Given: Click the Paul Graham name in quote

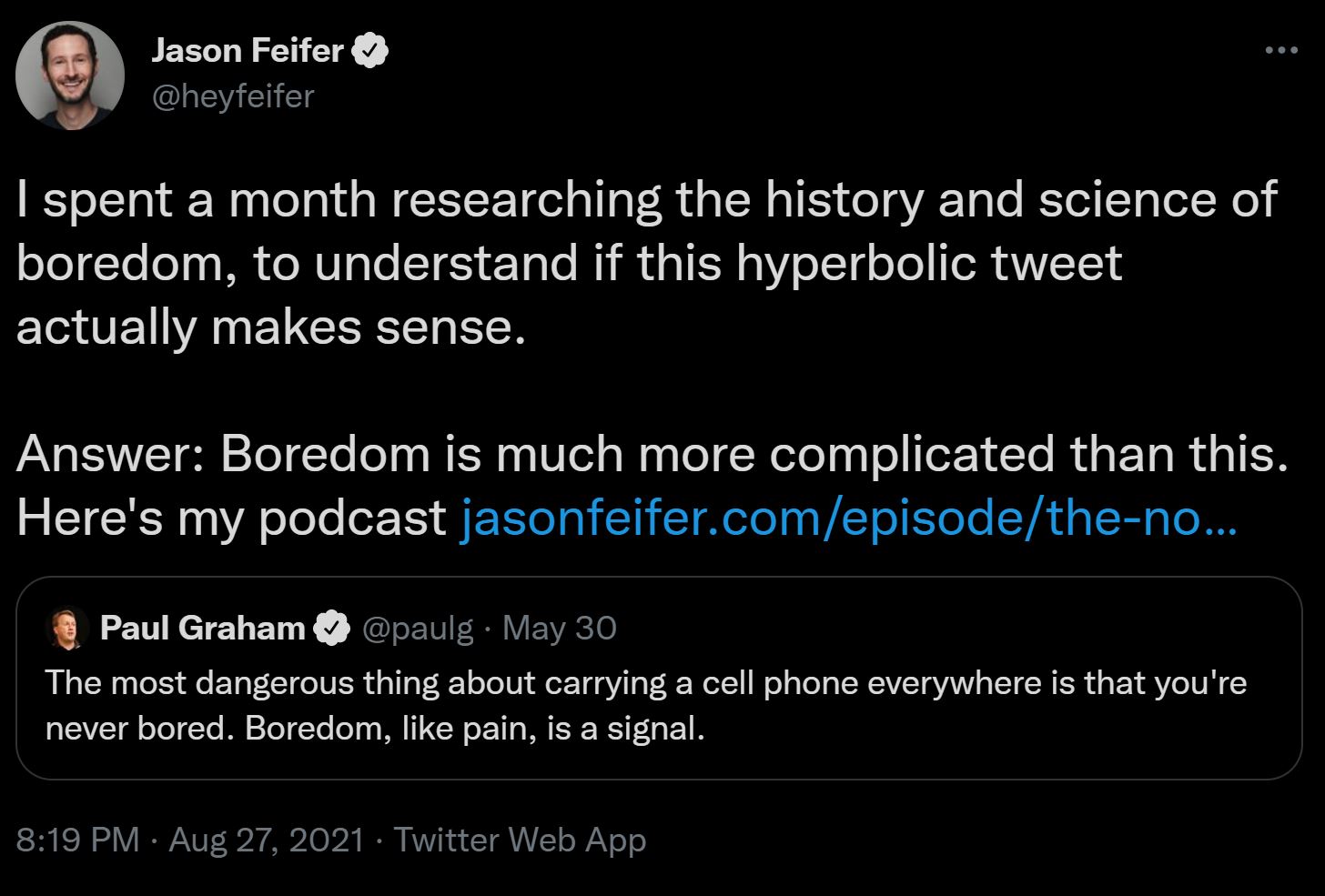Looking at the screenshot, I should point(202,629).
